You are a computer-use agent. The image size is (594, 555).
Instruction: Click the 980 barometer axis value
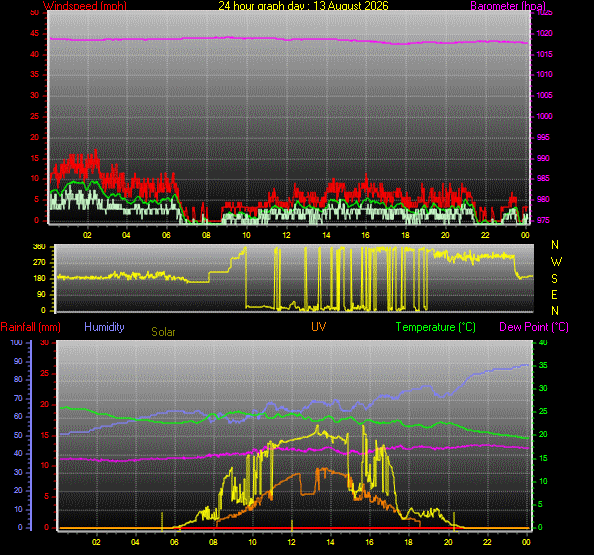click(x=543, y=199)
